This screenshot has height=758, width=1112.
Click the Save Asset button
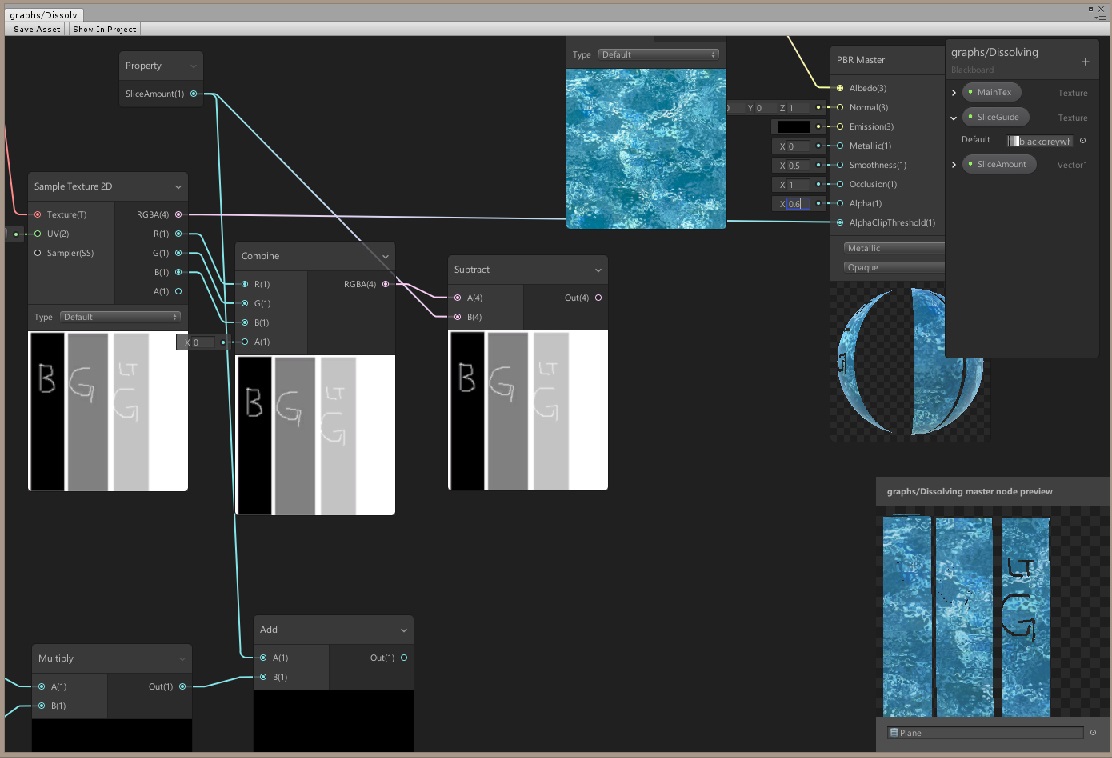[36, 28]
